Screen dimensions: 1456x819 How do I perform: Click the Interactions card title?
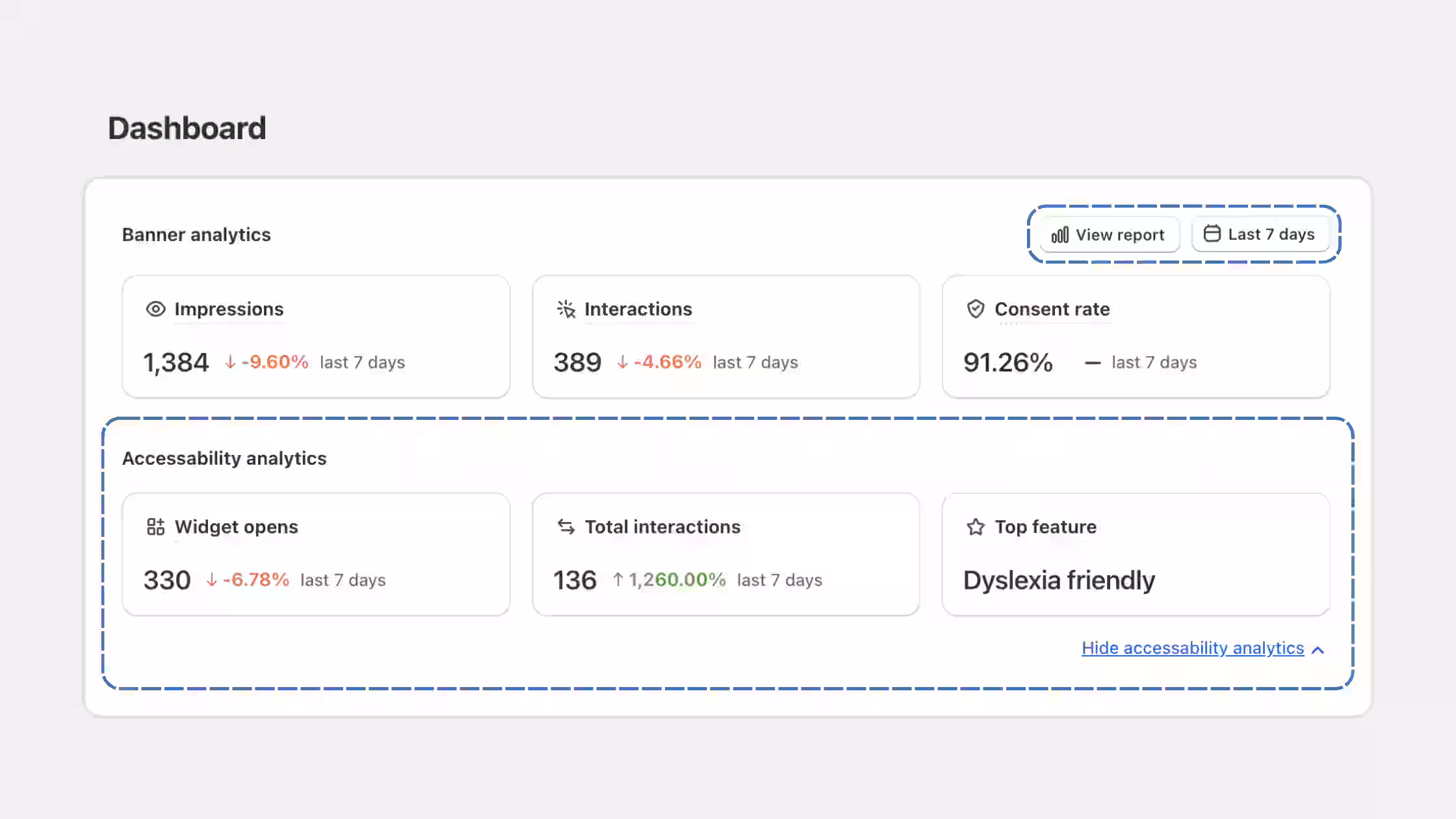pyautogui.click(x=638, y=309)
